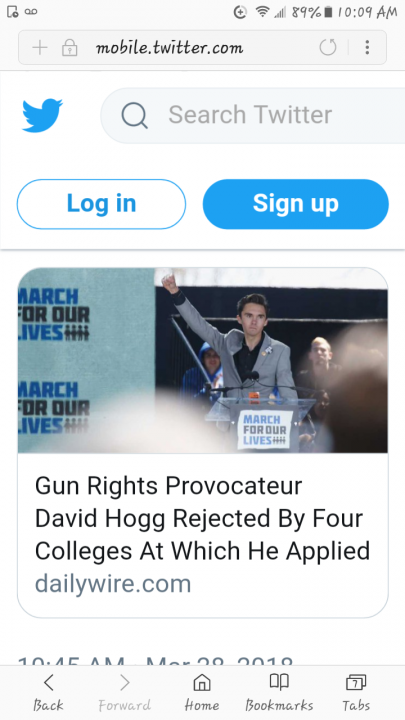Go back using the Back arrow
Image resolution: width=405 pixels, height=720 pixels.
[48, 692]
